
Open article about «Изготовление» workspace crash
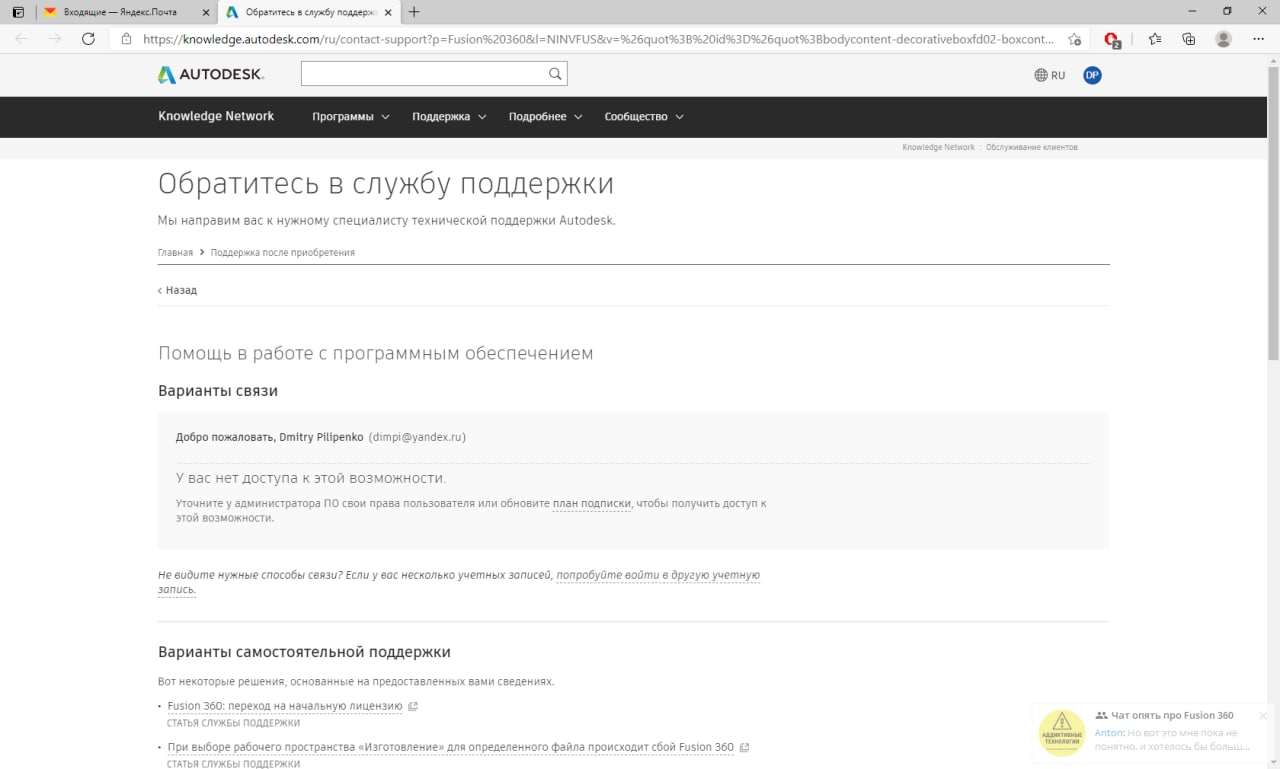[450, 747]
